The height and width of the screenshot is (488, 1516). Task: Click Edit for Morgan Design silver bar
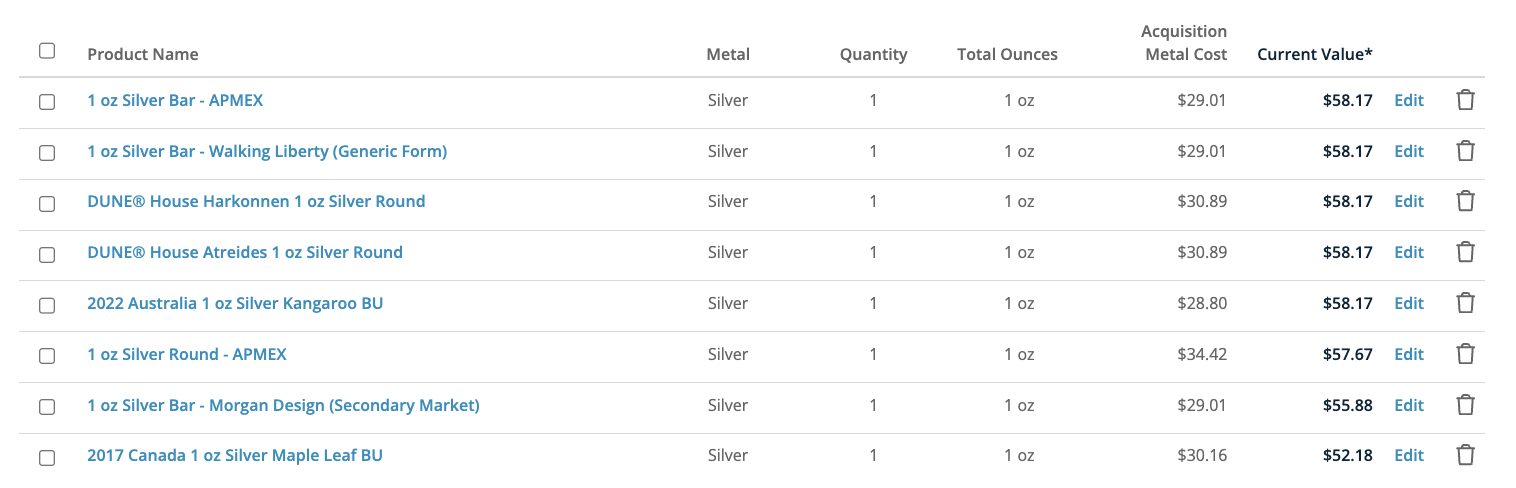point(1408,405)
